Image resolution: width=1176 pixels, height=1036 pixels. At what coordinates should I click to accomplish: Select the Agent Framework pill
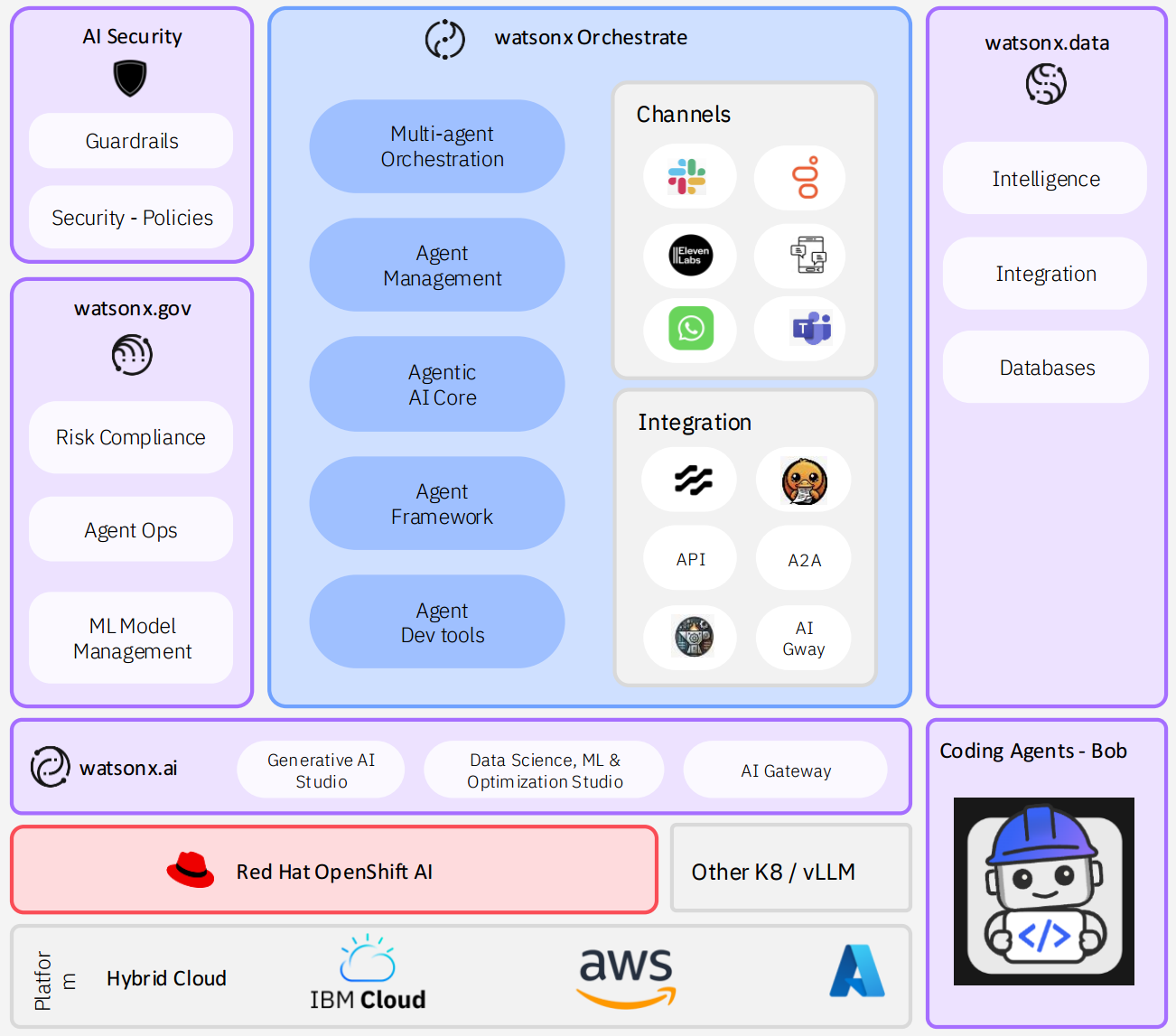point(437,503)
